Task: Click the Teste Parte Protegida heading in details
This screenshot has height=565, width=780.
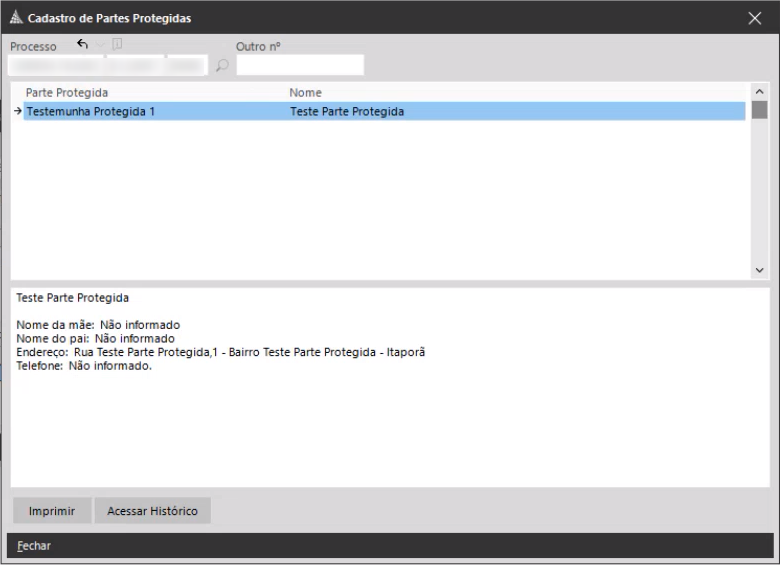Action: click(x=73, y=297)
